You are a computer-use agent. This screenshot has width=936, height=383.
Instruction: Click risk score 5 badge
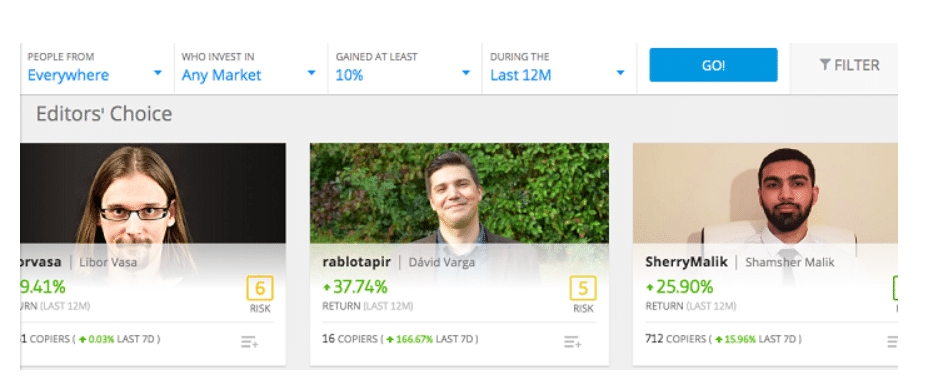pos(583,289)
